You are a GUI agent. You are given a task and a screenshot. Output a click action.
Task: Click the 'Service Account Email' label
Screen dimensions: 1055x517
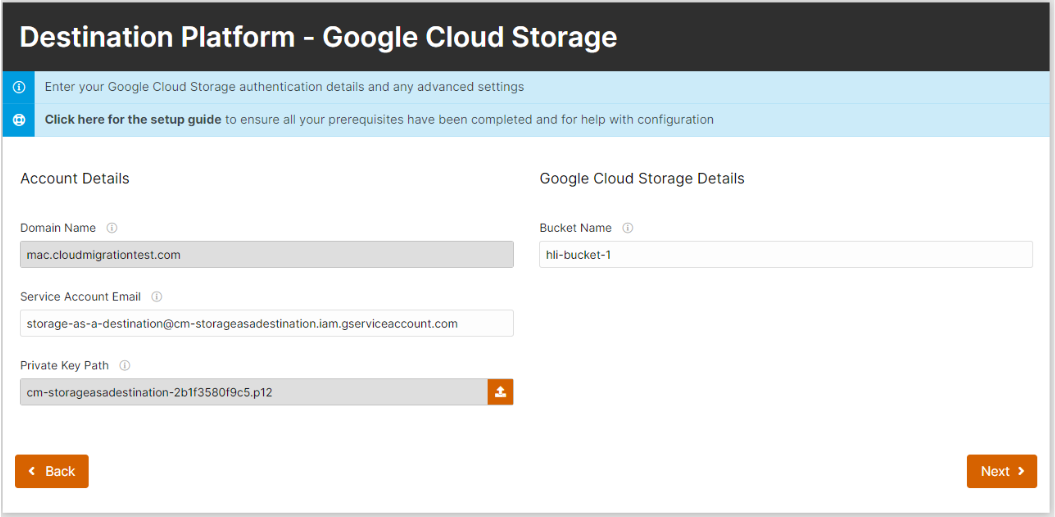pos(81,297)
